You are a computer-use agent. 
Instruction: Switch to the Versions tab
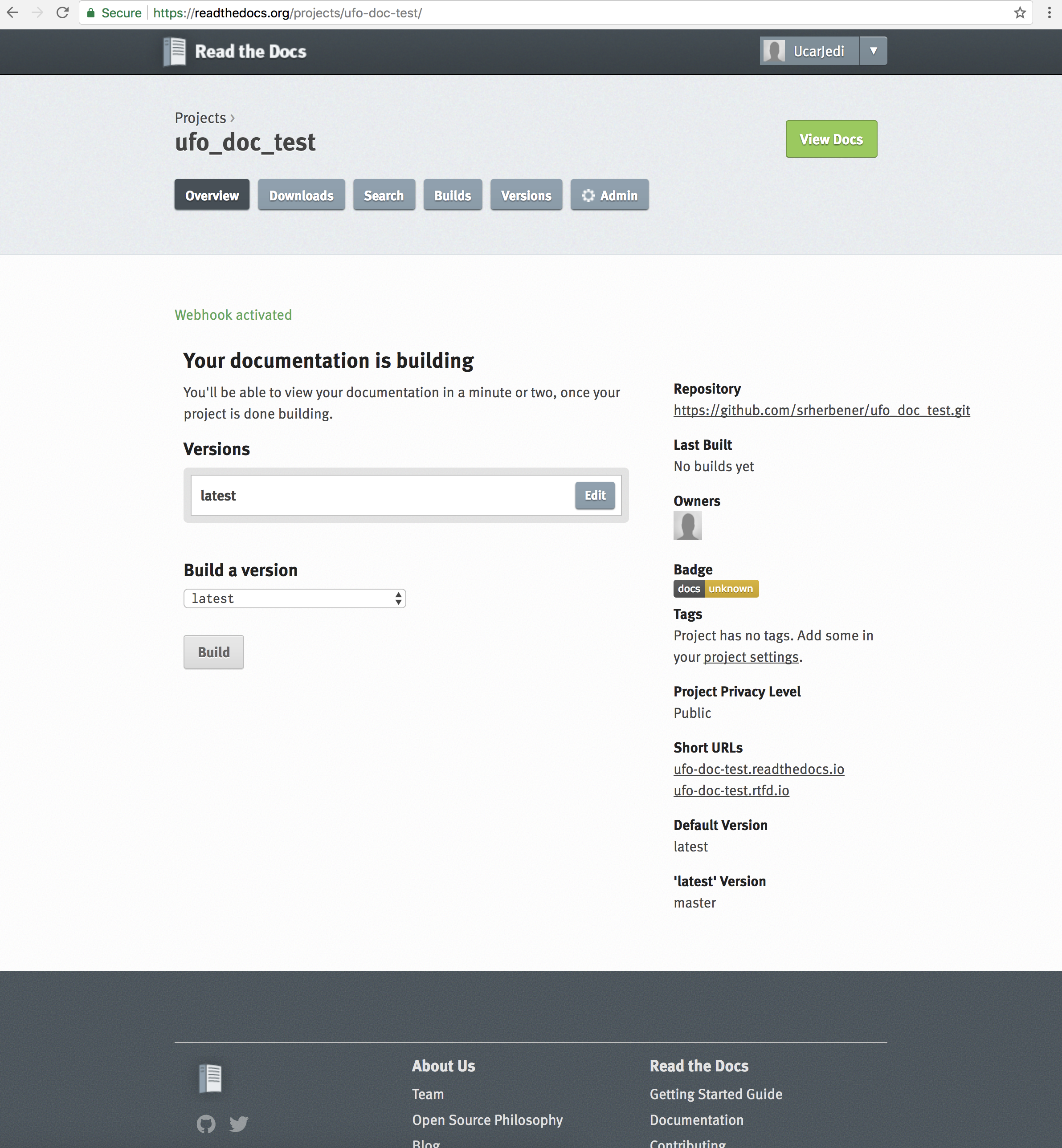[526, 195]
